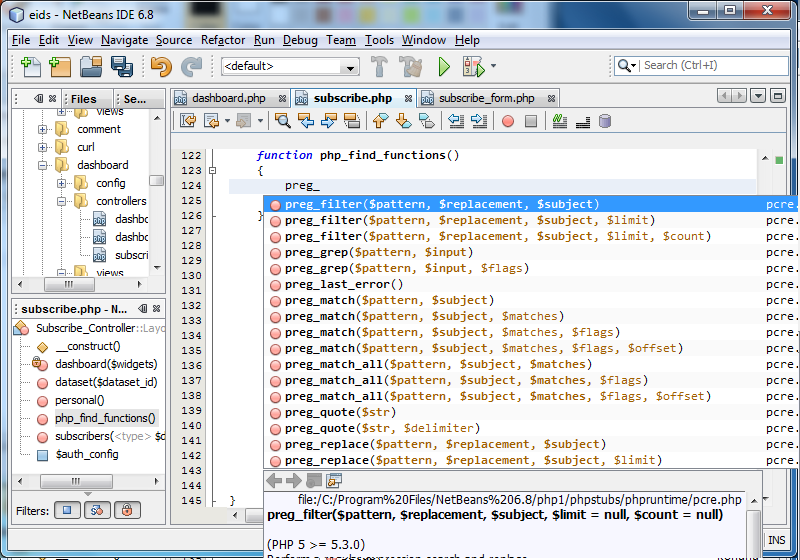The image size is (800, 560).
Task: Open the Debug Project dropdown arrow
Action: pyautogui.click(x=493, y=66)
